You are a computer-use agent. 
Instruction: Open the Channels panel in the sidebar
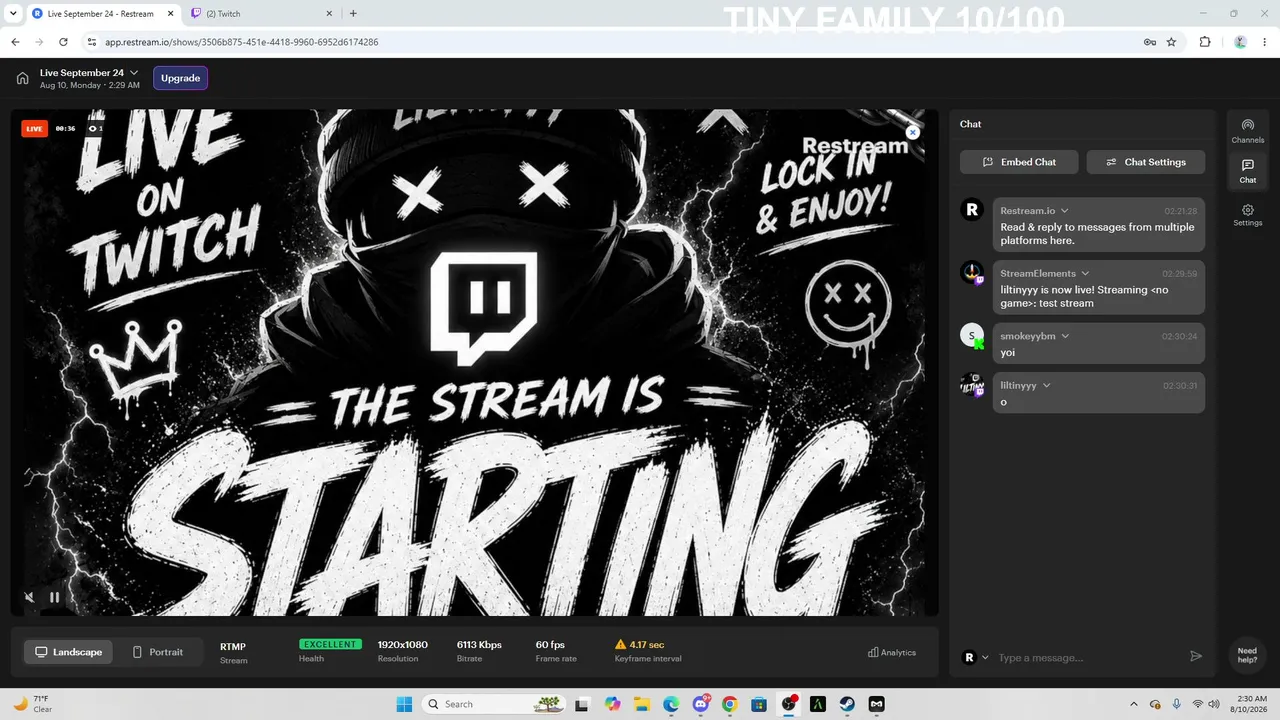(1247, 131)
